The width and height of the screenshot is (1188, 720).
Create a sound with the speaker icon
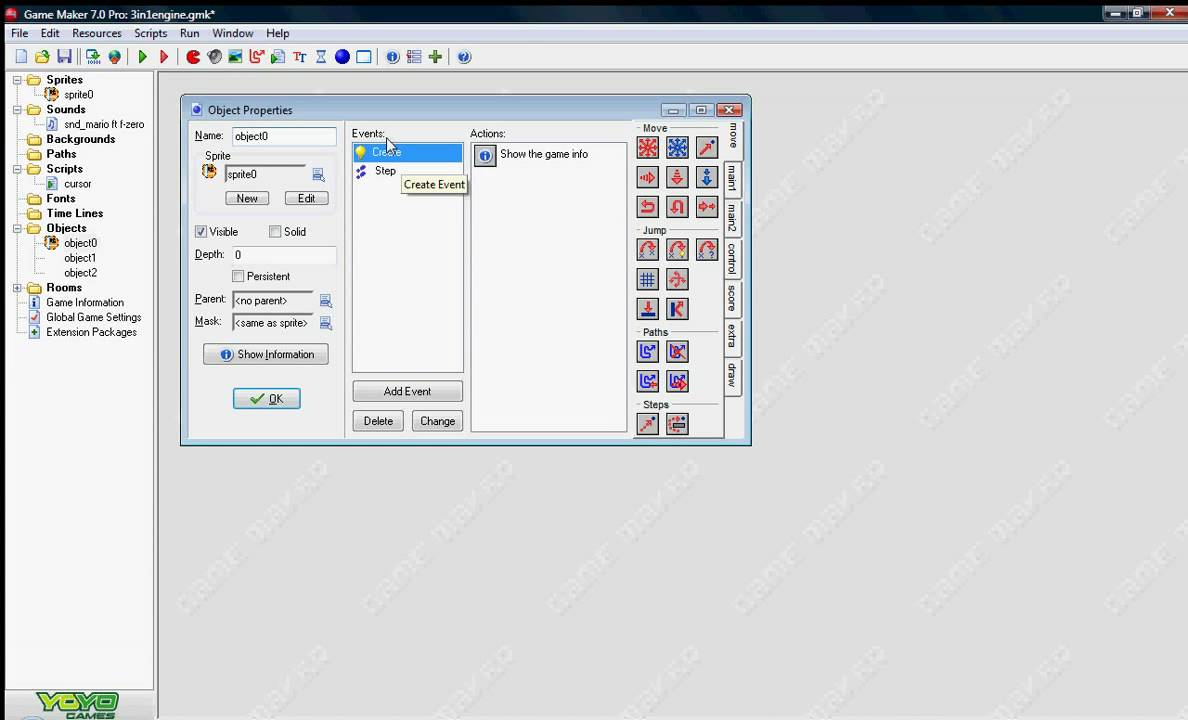214,57
